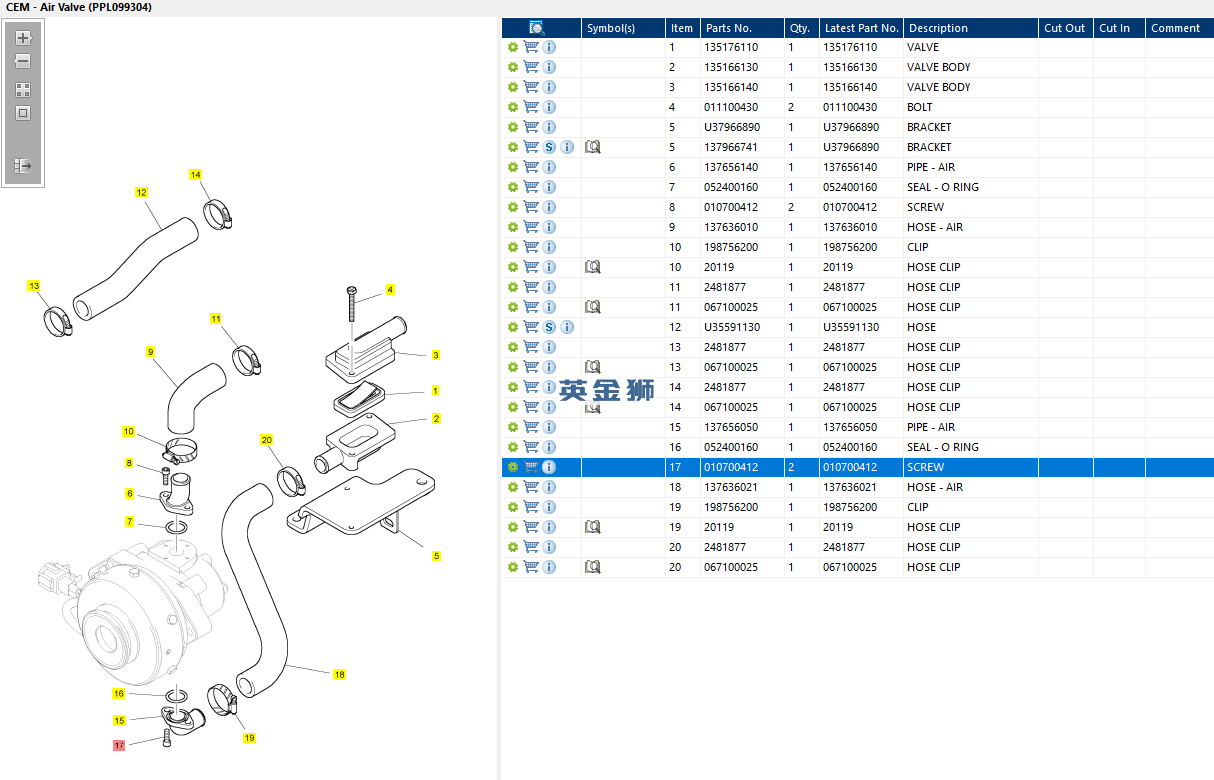Click the Comment column header
1214x780 pixels.
1179,28
